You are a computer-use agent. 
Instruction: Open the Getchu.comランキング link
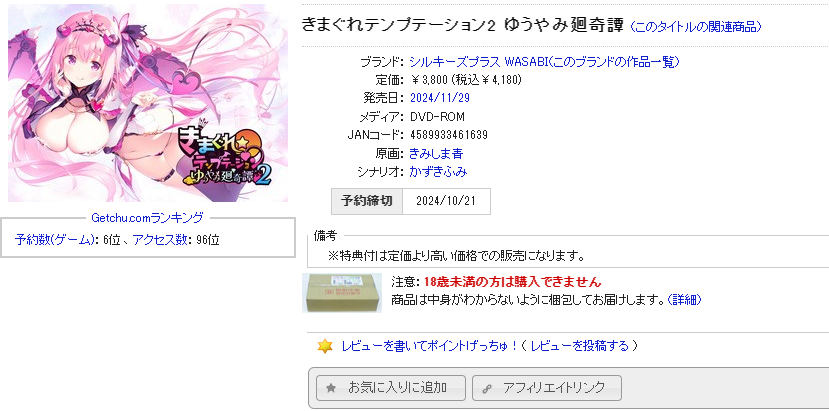pyautogui.click(x=147, y=217)
